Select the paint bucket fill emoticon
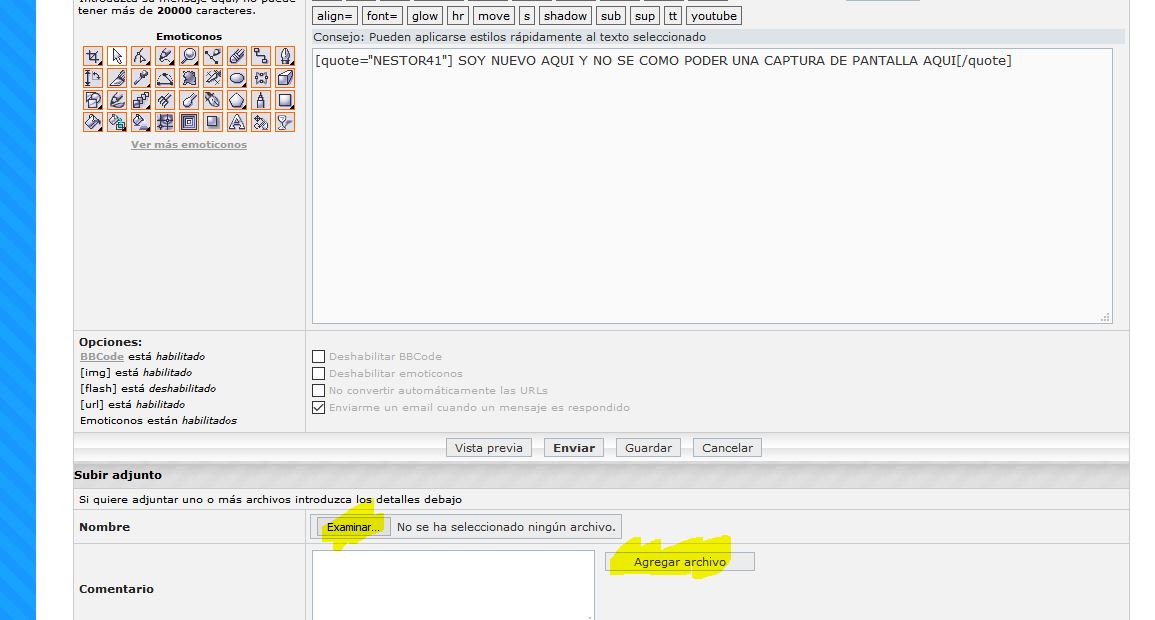This screenshot has width=1155, height=620. (x=93, y=122)
